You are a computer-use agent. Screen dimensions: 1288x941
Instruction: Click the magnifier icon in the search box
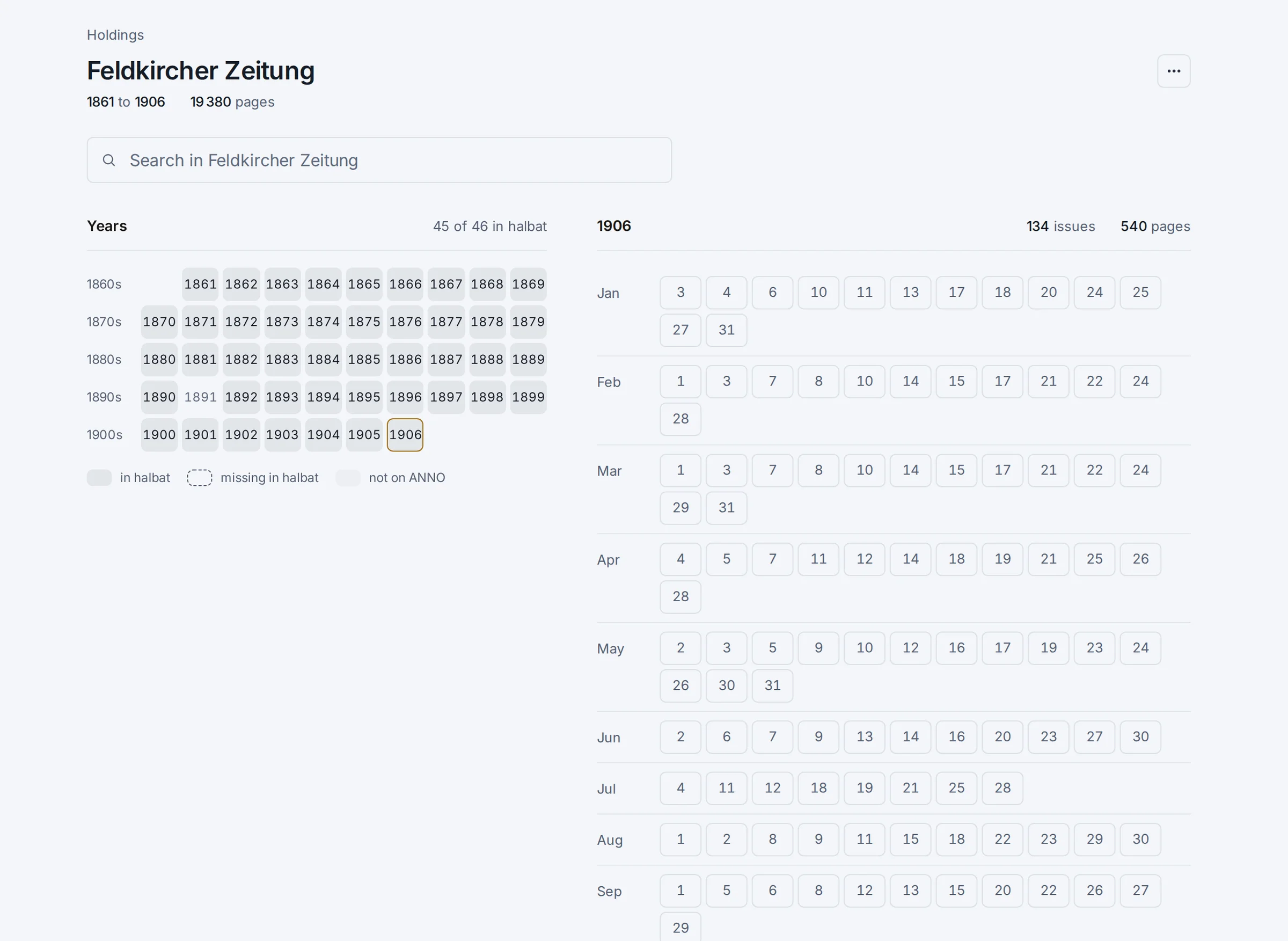(109, 160)
